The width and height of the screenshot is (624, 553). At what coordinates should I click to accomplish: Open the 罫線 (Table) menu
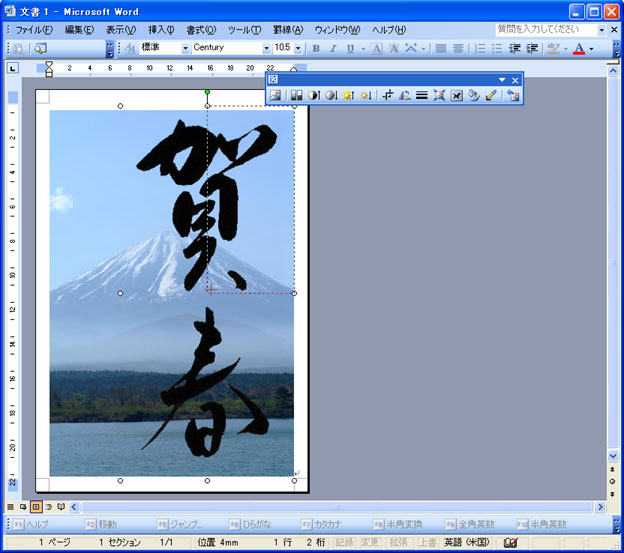tap(289, 29)
